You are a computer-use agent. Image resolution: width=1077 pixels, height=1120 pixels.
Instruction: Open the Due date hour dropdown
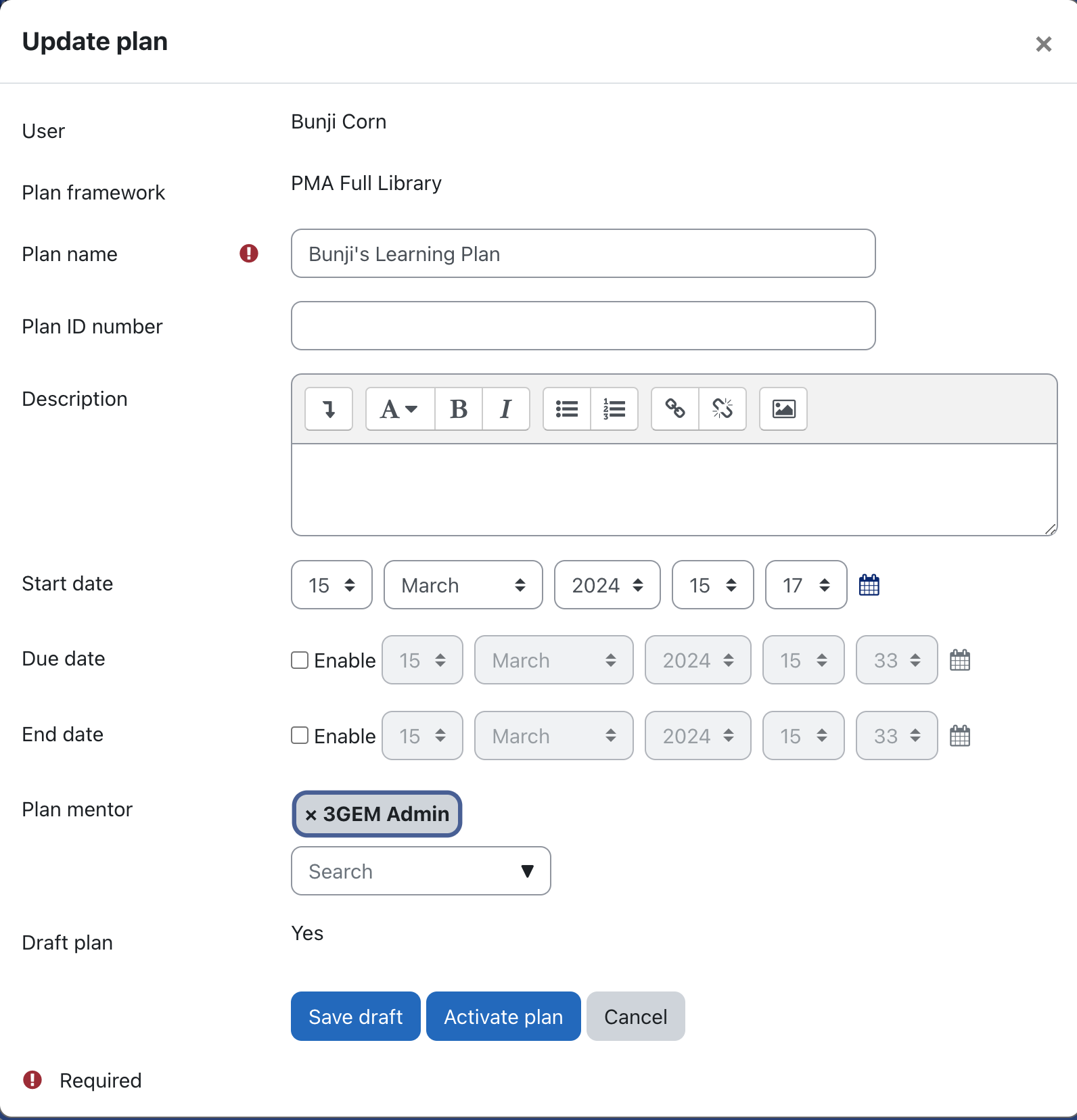click(804, 660)
